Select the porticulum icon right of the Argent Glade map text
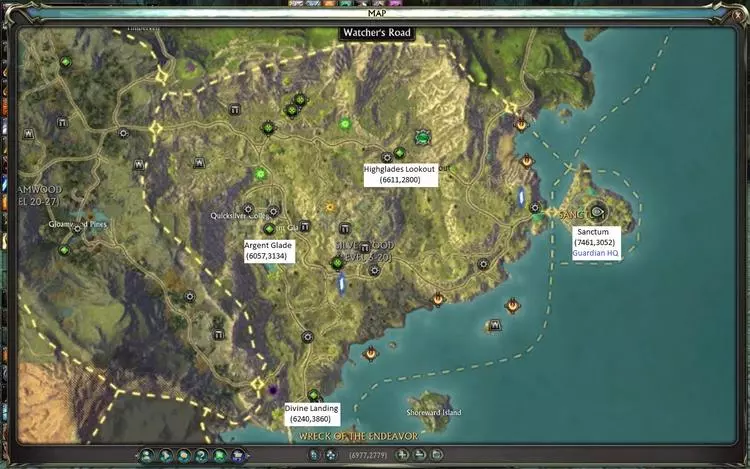This screenshot has height=469, width=750. pyautogui.click(x=305, y=227)
